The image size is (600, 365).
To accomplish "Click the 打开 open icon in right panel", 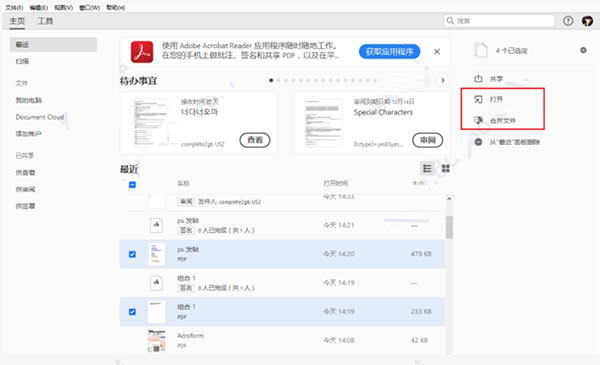I will pos(478,99).
